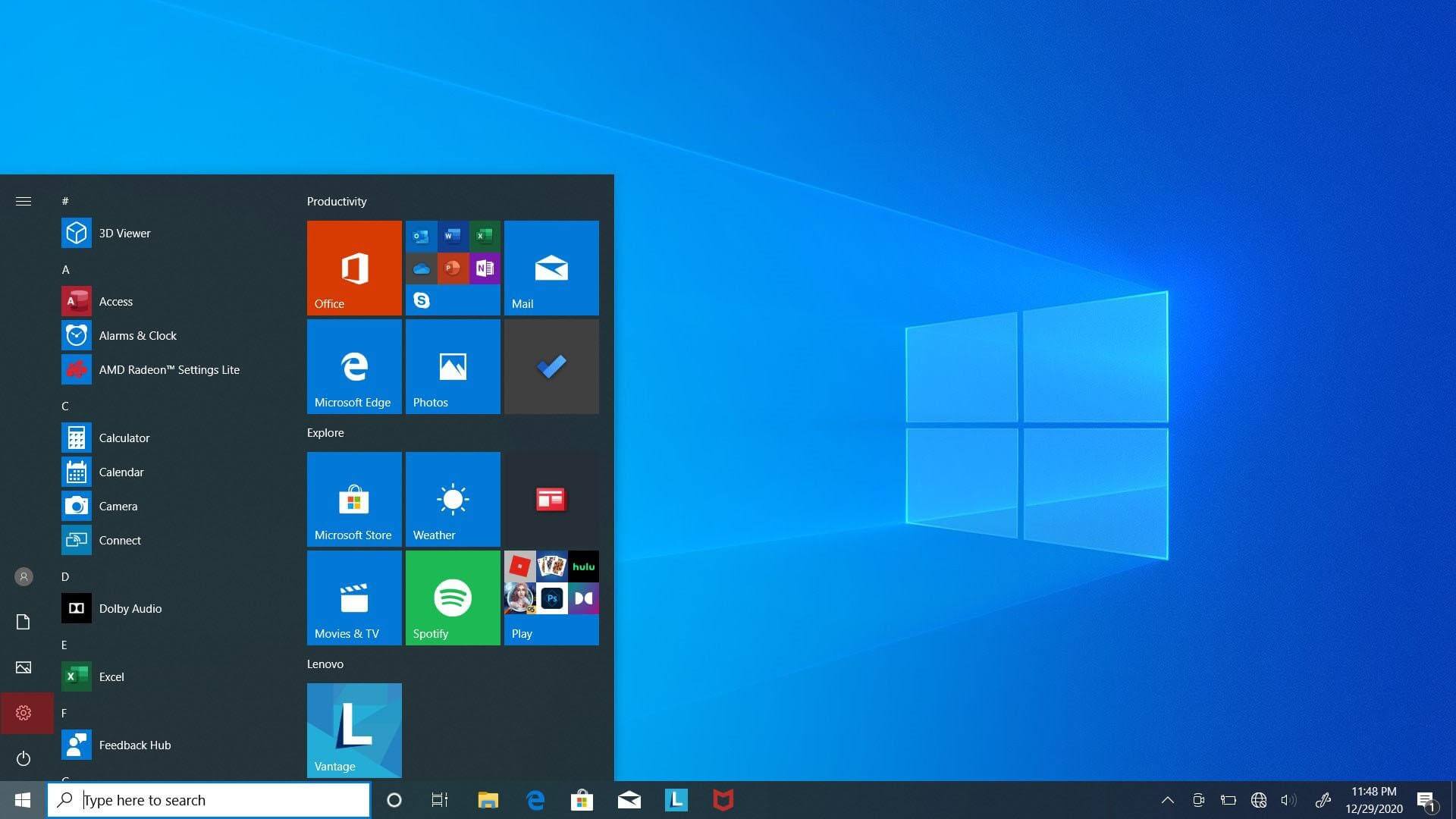Open 3D Viewer from the app list
This screenshot has height=819, width=1456.
171,233
